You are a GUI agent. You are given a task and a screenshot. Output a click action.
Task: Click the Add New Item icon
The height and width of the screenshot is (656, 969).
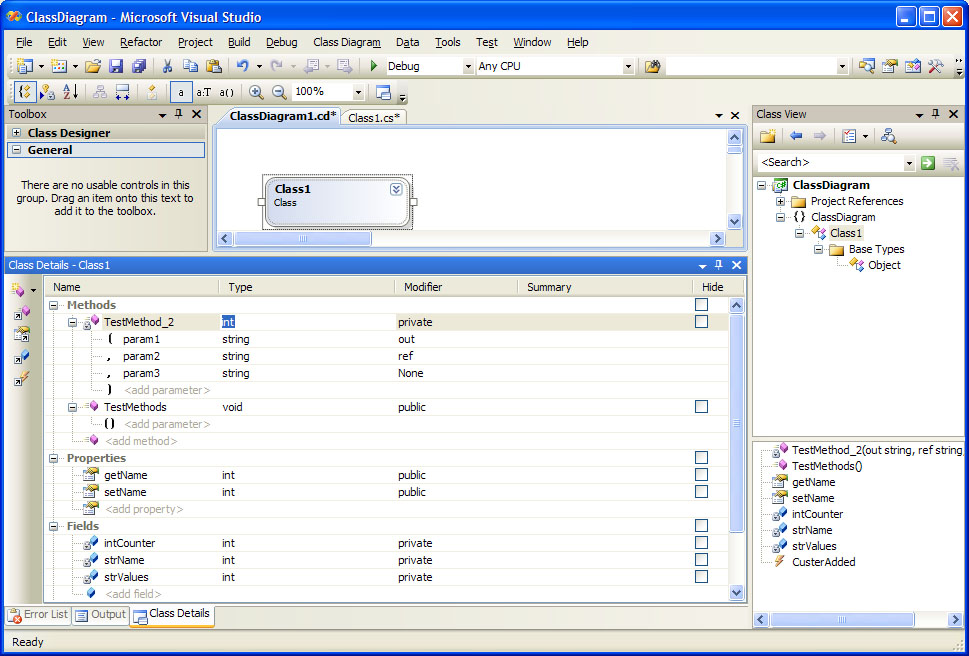[x=59, y=65]
